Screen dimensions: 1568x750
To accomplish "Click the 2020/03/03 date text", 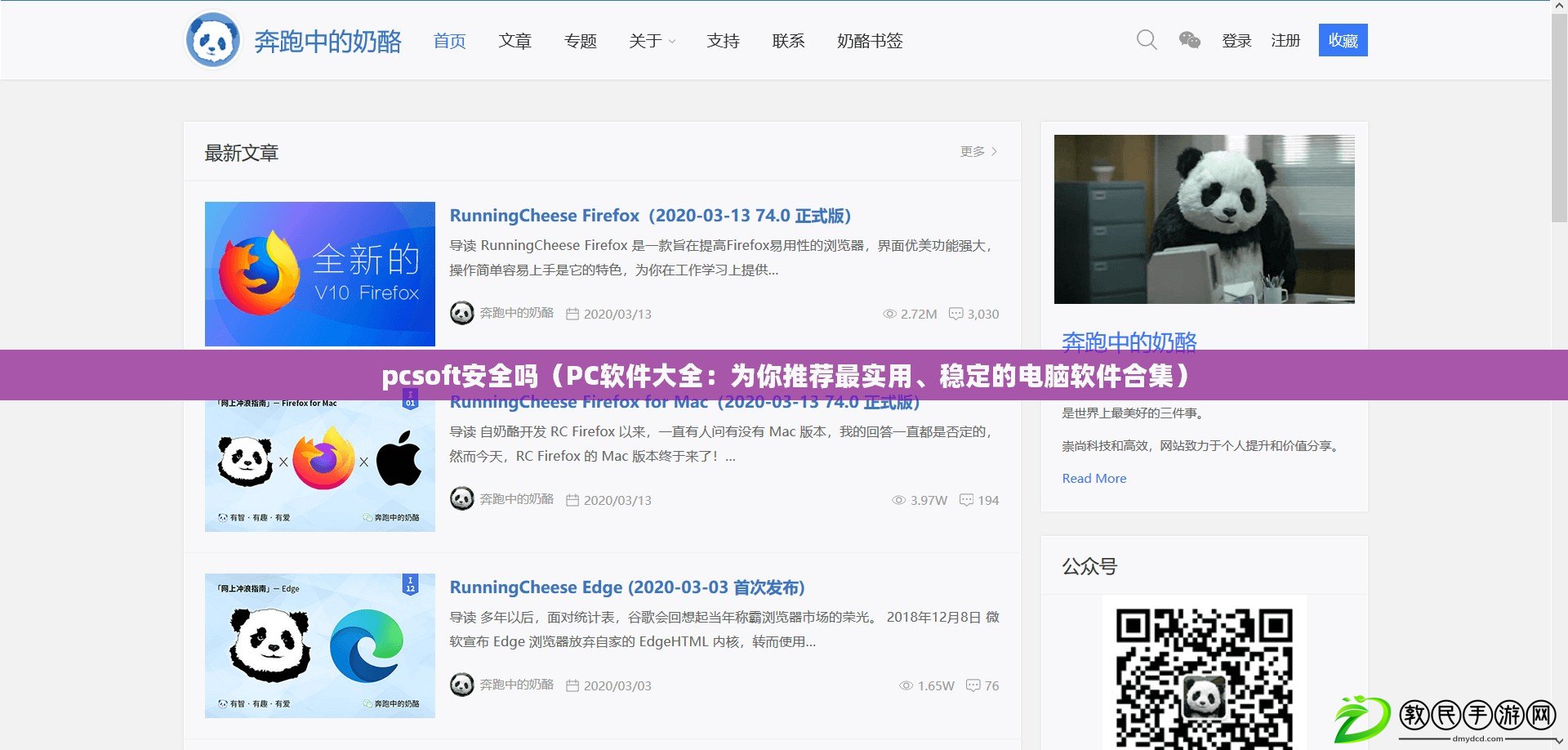I will 617,685.
